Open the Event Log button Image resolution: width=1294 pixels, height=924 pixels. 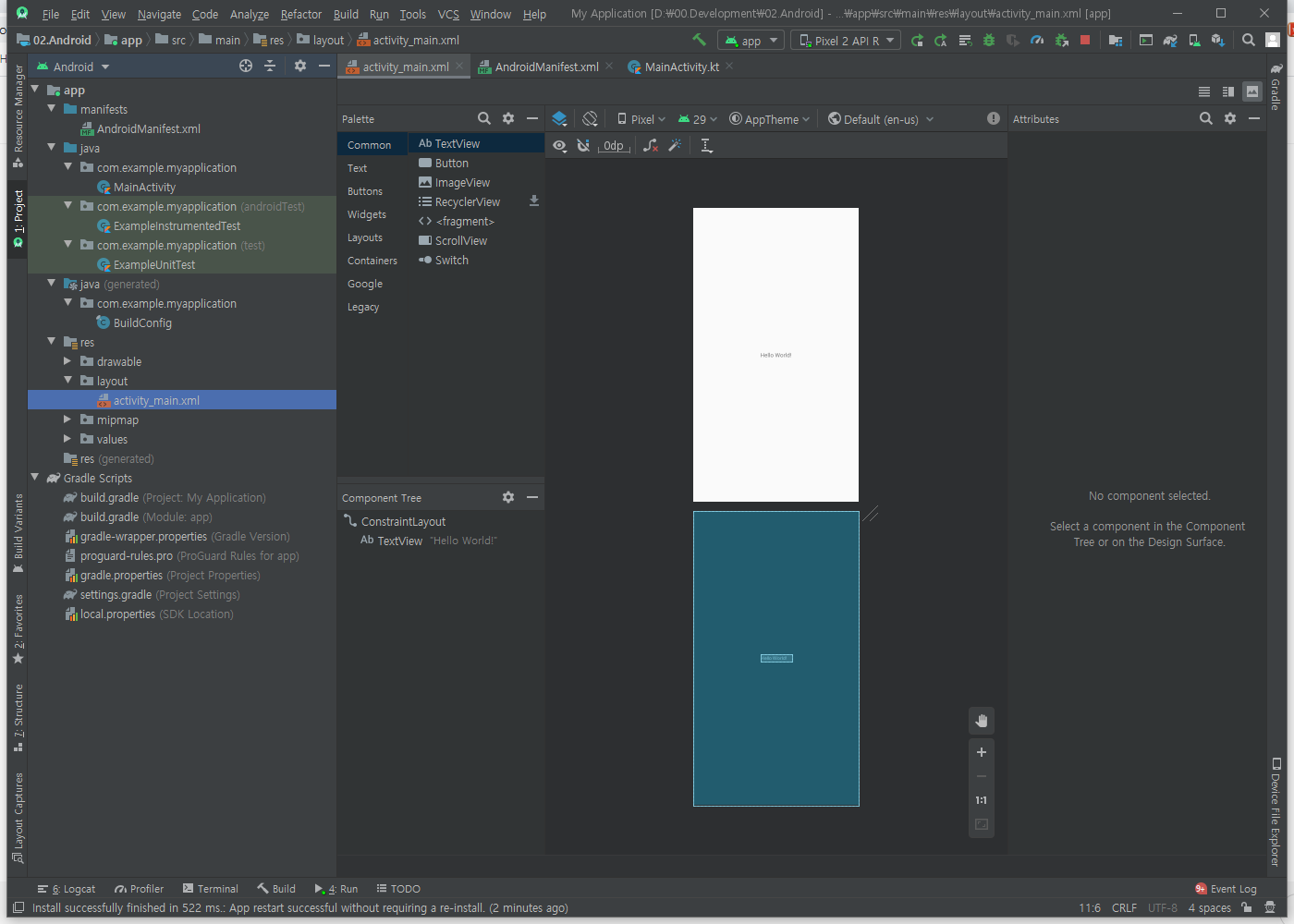(x=1226, y=889)
